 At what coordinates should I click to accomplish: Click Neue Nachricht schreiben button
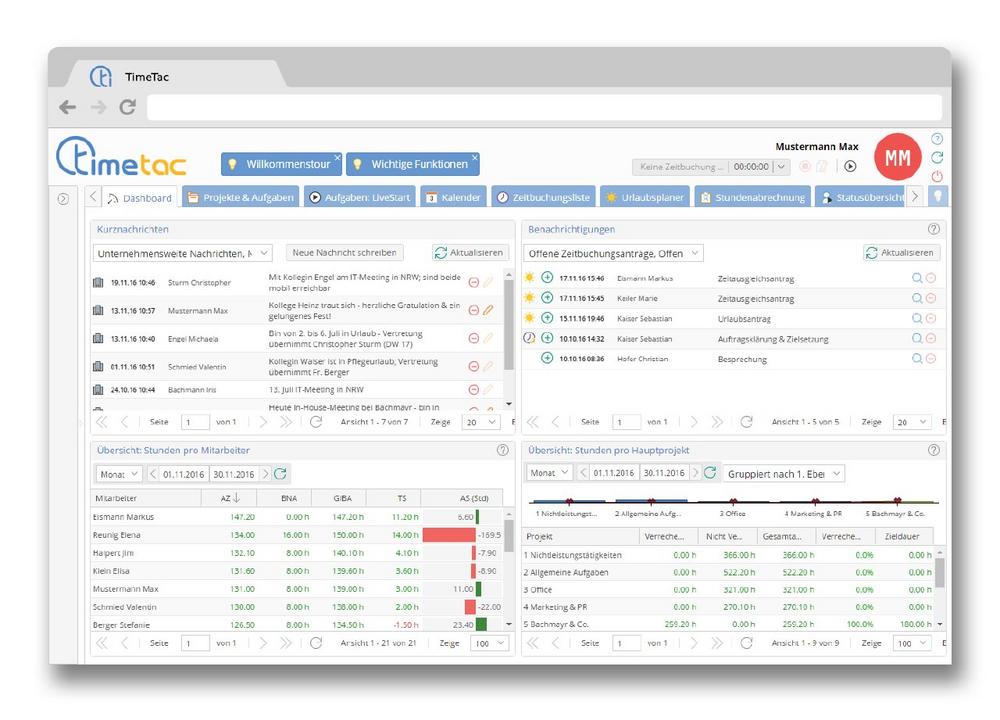(x=345, y=253)
